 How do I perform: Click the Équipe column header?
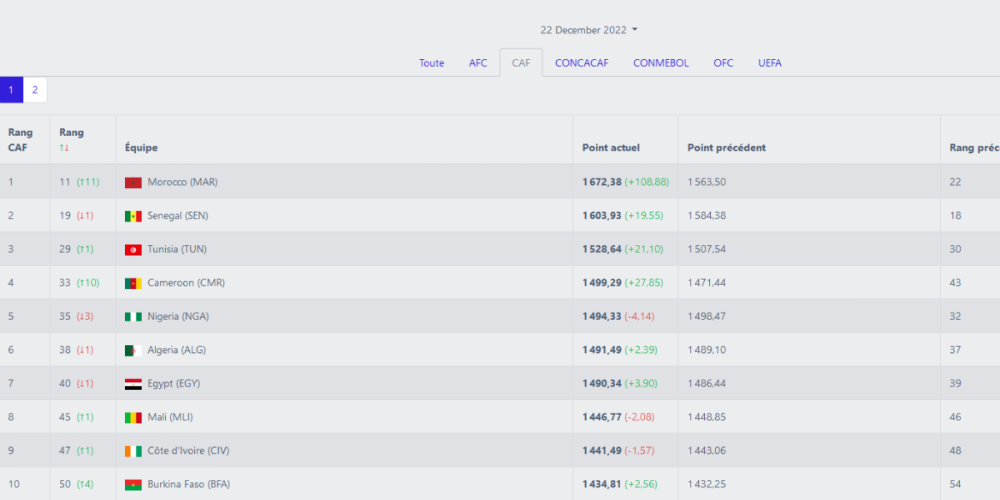141,148
